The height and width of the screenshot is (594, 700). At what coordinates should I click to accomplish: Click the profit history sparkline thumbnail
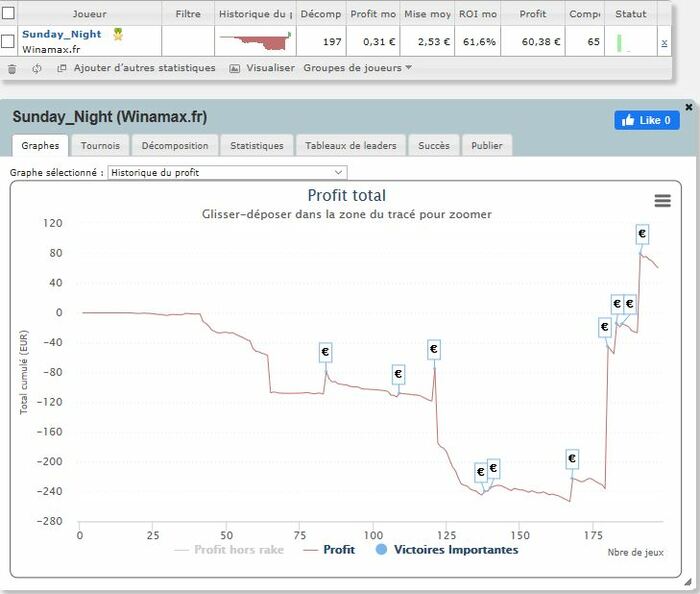(255, 41)
